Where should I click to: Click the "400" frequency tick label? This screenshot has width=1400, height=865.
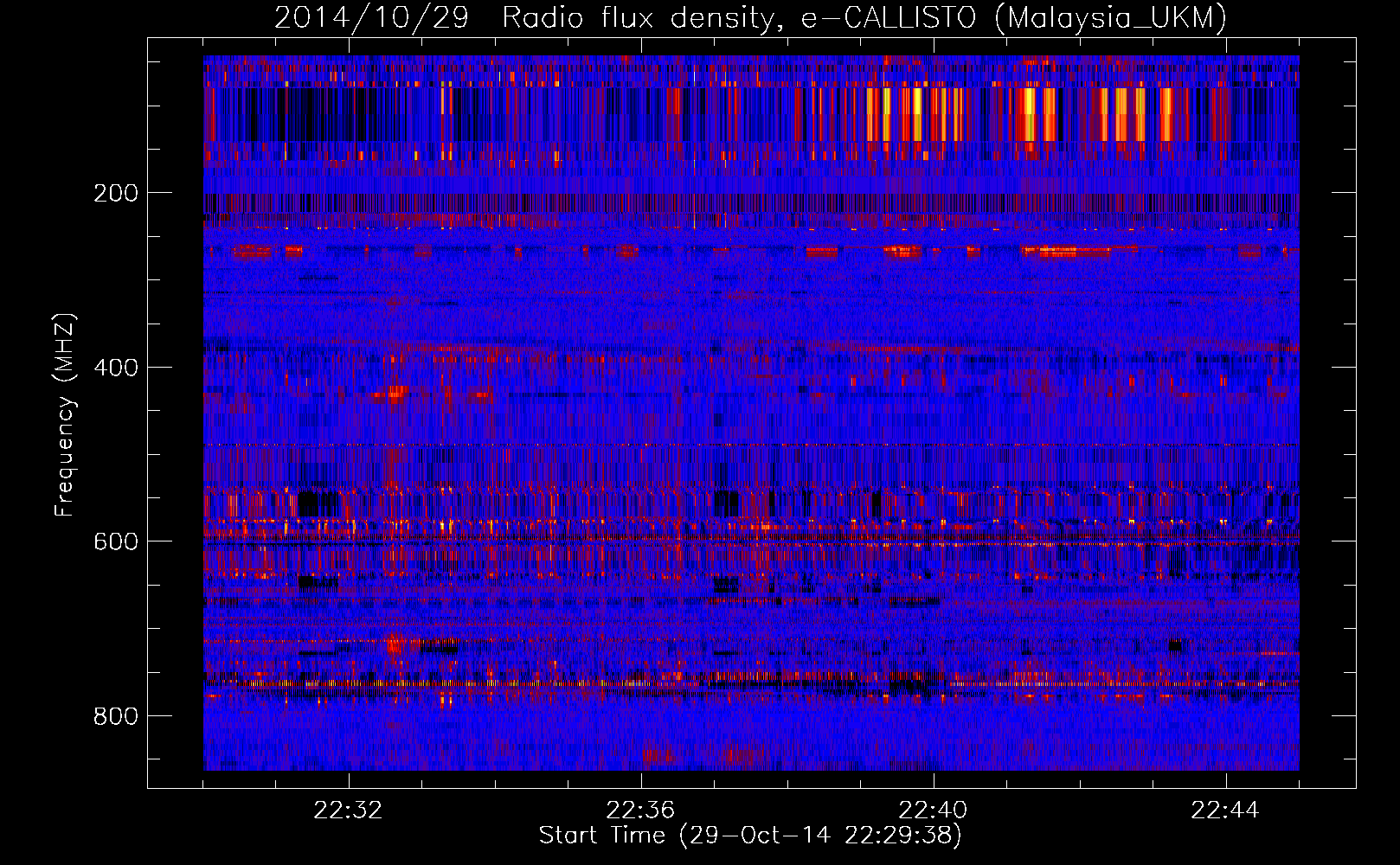[115, 368]
